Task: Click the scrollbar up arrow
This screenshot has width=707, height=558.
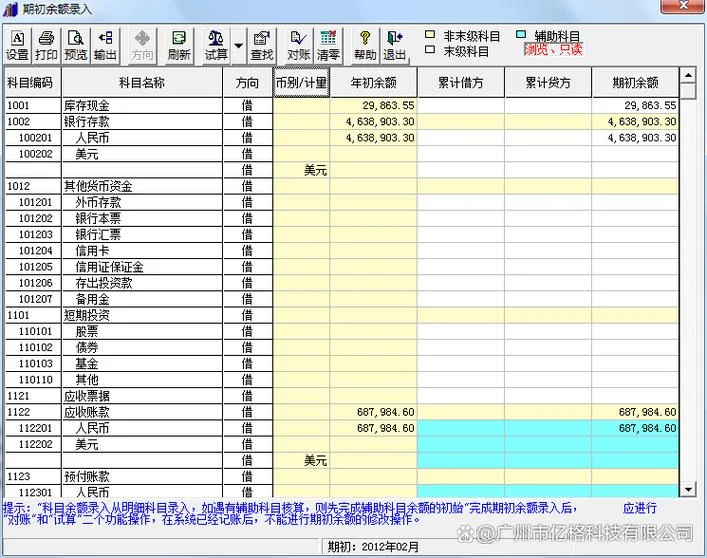Action: (688, 75)
